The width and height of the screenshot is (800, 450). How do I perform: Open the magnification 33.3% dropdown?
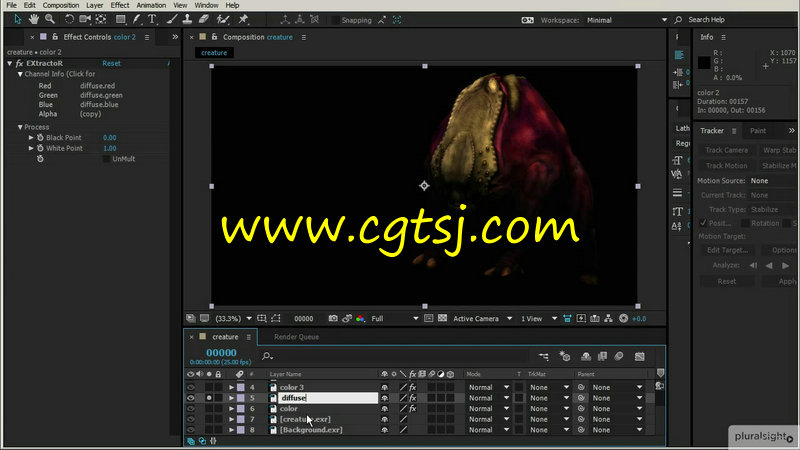tap(233, 318)
